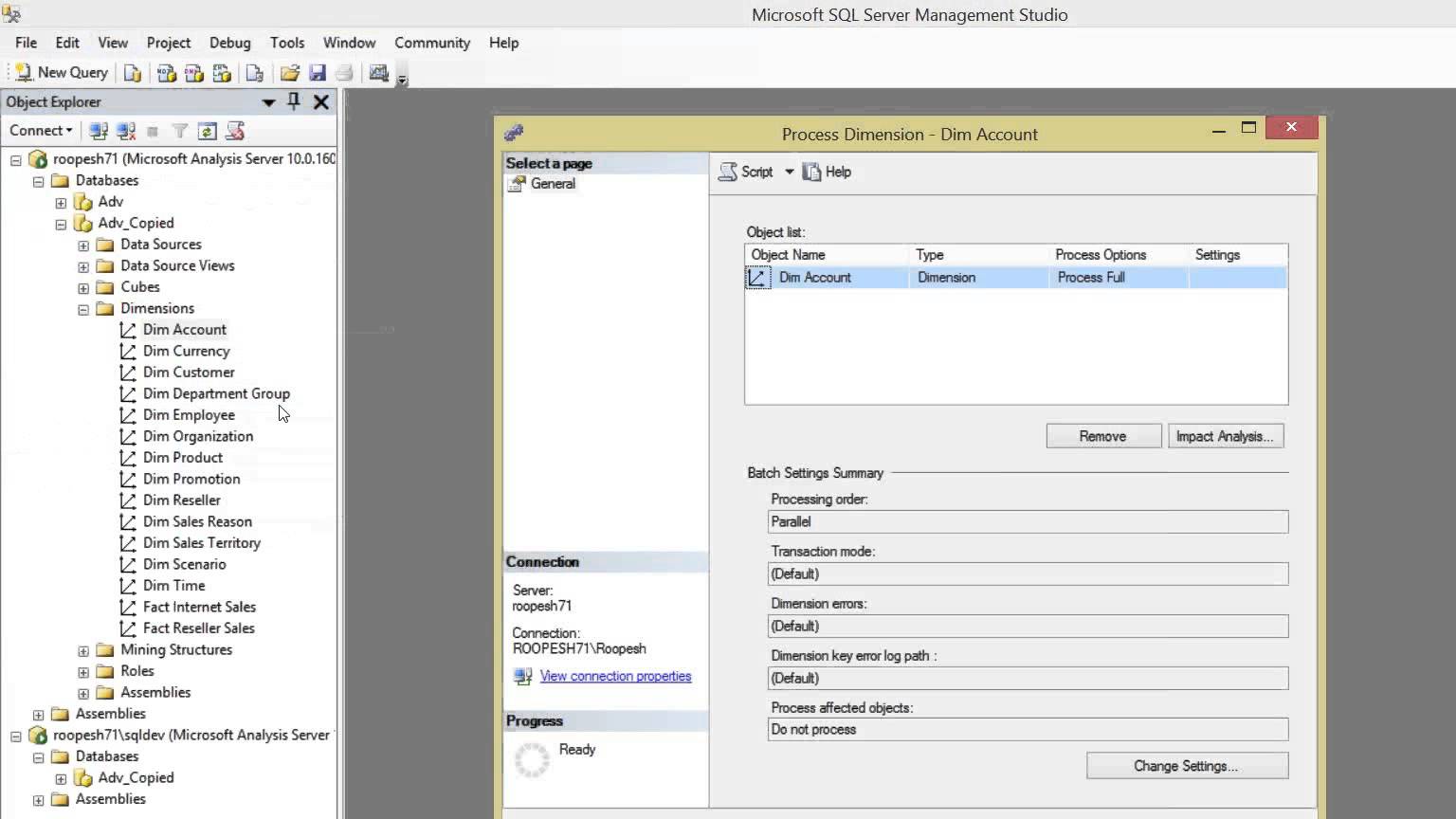The width and height of the screenshot is (1456, 819).
Task: Expand the Adv database node
Action: pos(61,202)
